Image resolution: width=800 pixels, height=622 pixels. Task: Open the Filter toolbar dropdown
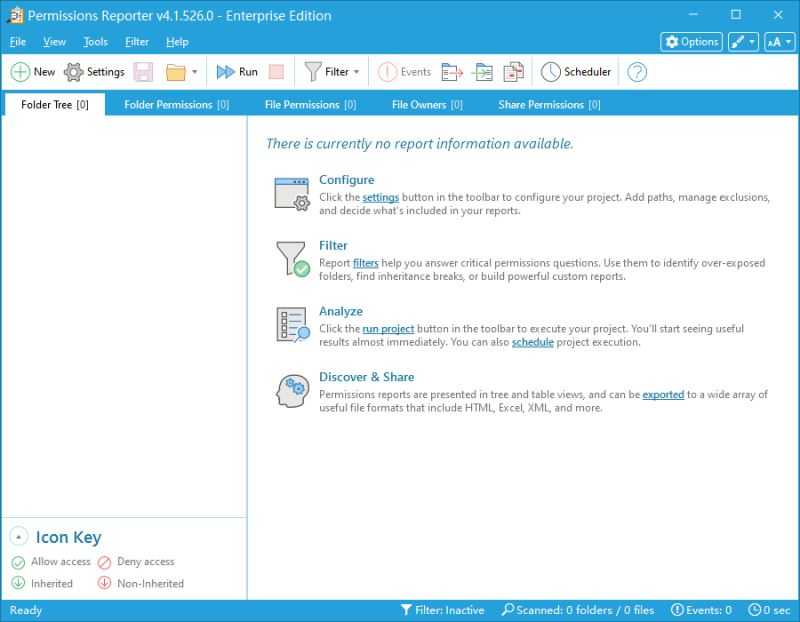(332, 72)
